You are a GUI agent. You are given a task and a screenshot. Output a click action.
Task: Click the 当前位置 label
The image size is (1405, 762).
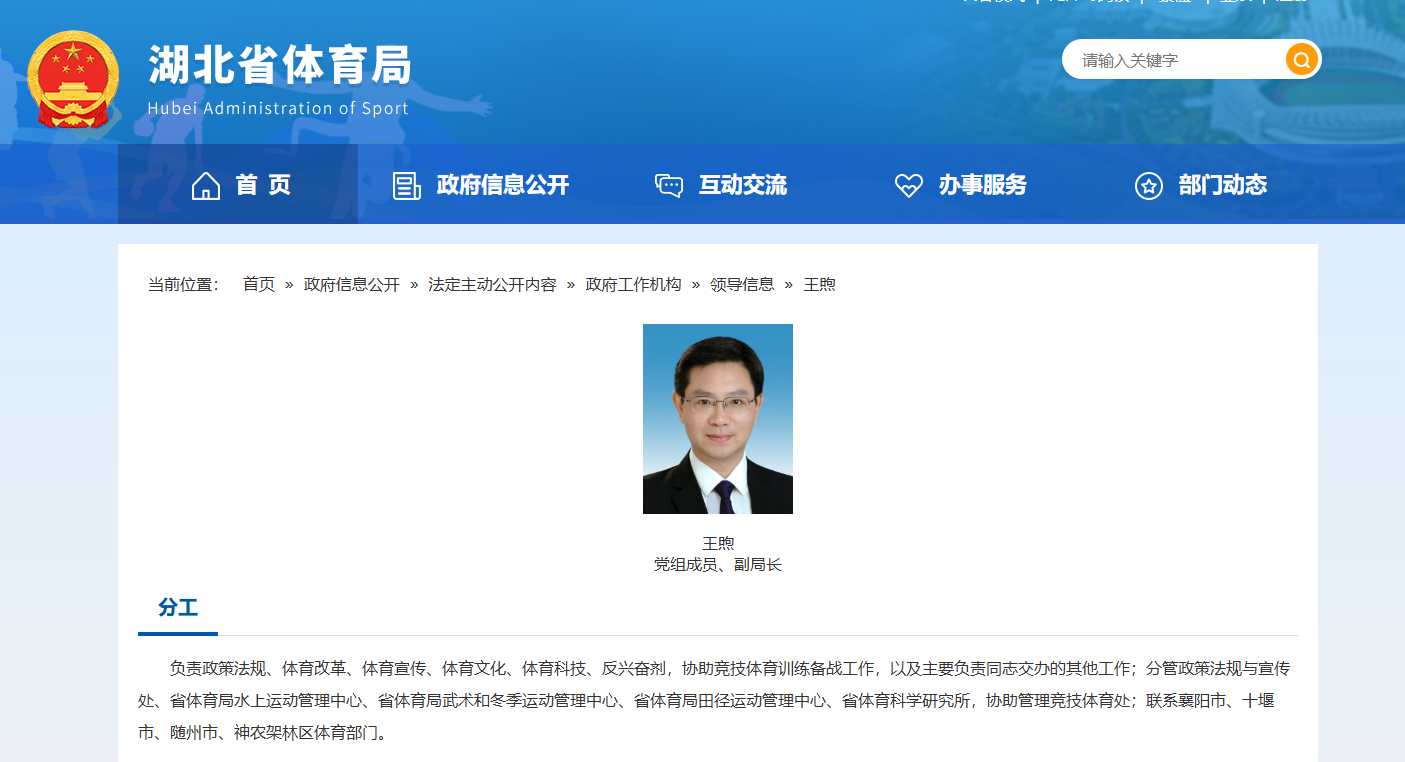point(183,284)
